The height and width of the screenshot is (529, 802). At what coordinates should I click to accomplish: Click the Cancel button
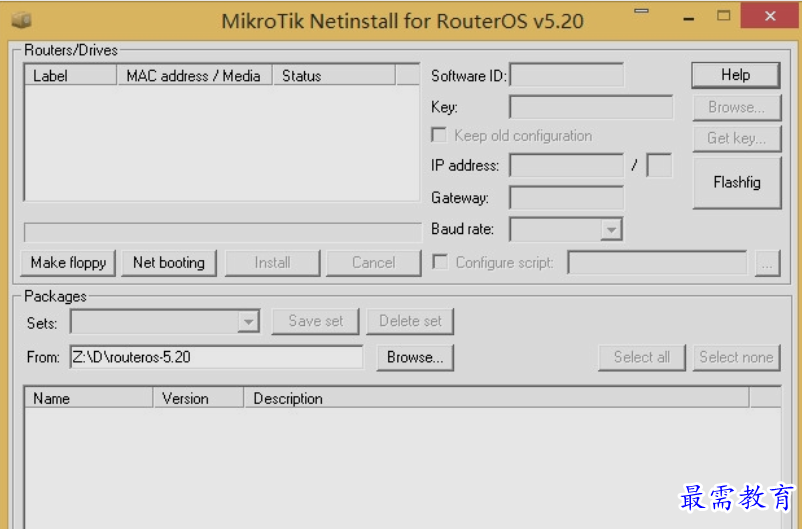point(373,262)
